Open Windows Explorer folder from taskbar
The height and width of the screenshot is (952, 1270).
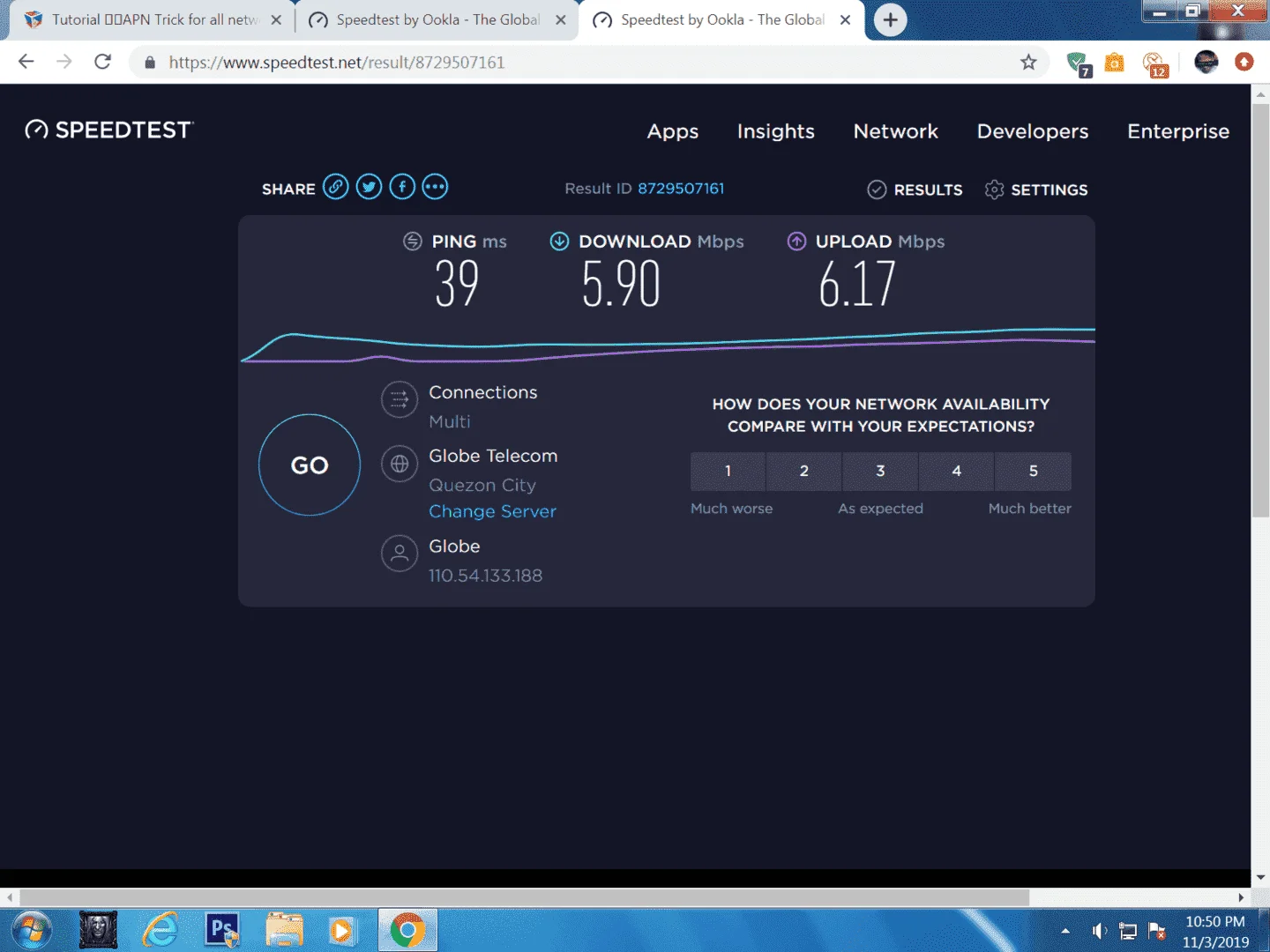click(284, 930)
